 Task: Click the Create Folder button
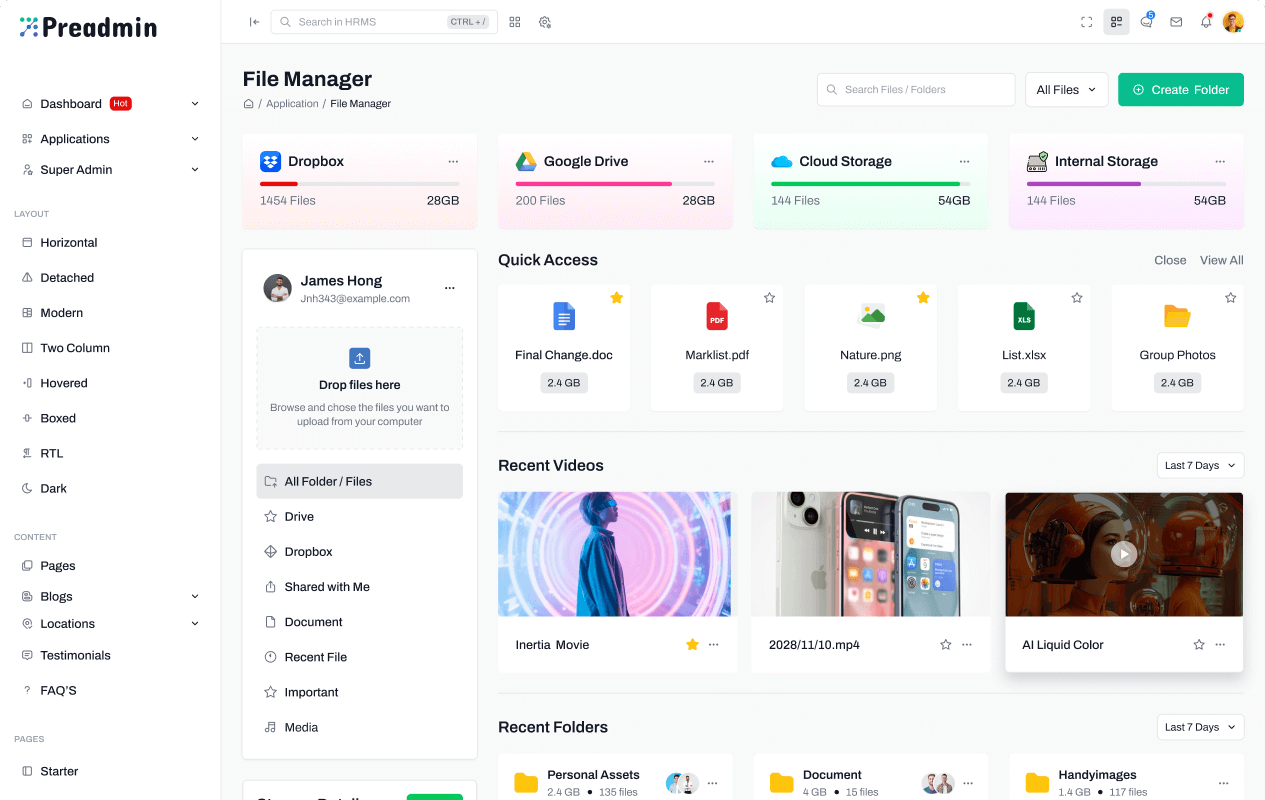(x=1180, y=89)
